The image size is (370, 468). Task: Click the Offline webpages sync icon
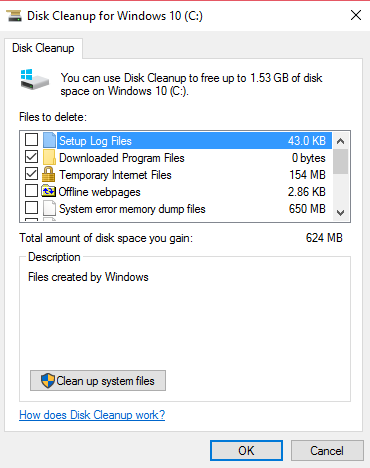click(x=49, y=191)
